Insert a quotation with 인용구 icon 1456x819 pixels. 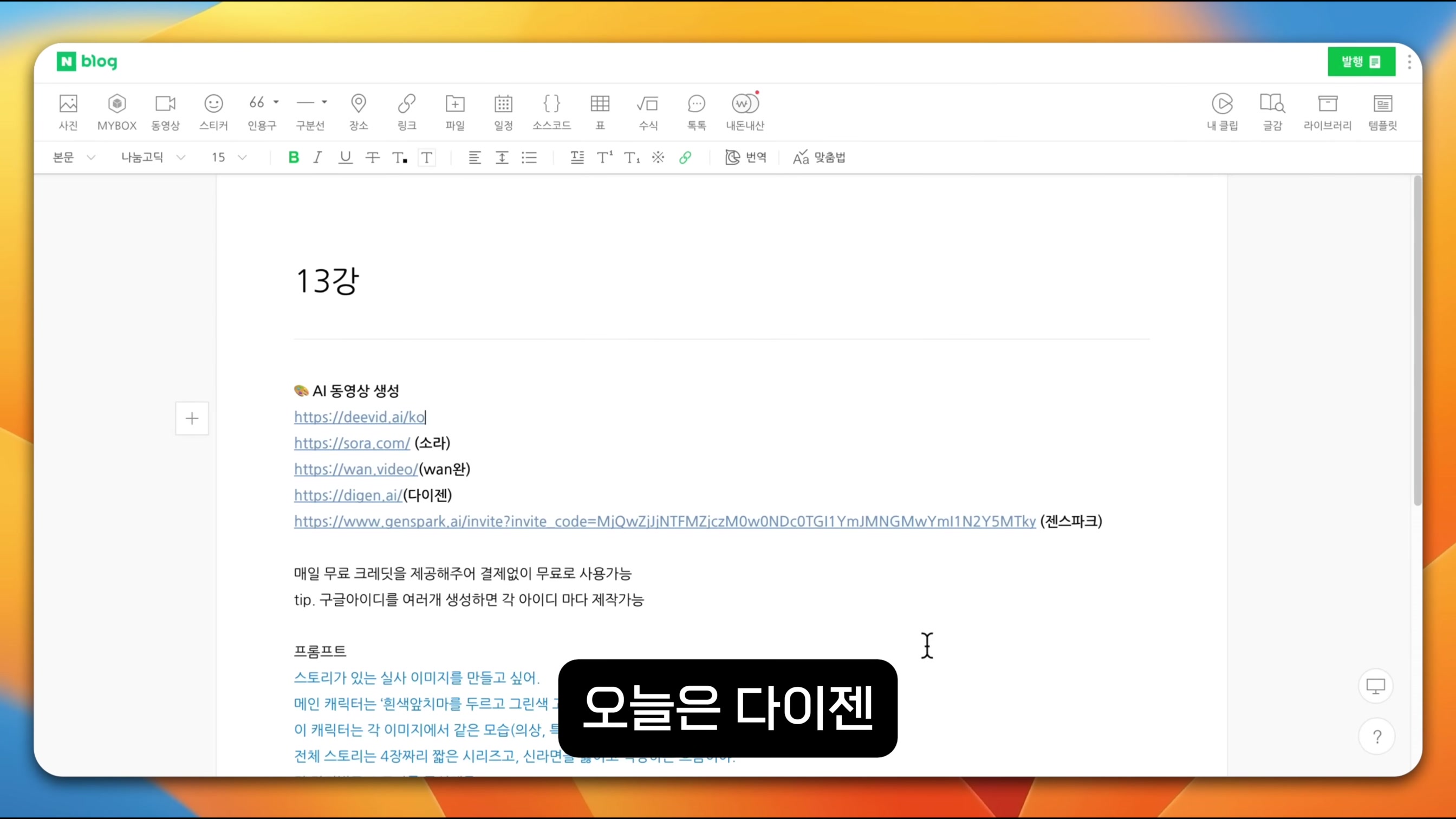click(257, 112)
